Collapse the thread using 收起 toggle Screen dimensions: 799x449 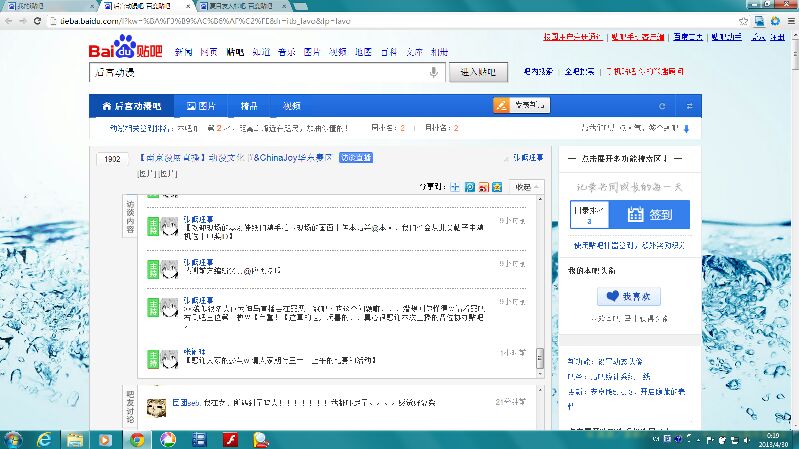(x=527, y=187)
